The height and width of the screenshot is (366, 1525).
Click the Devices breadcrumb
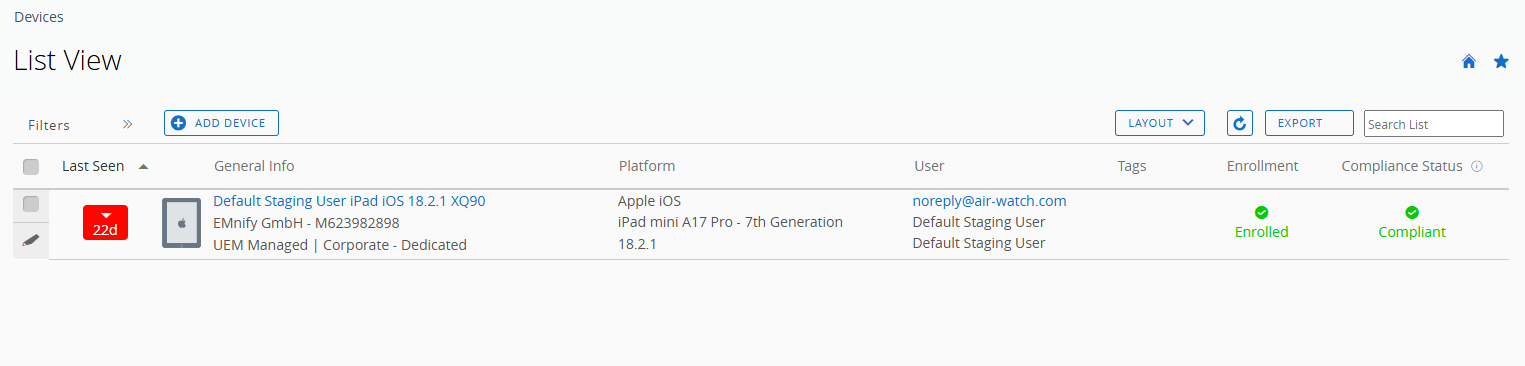click(x=39, y=17)
